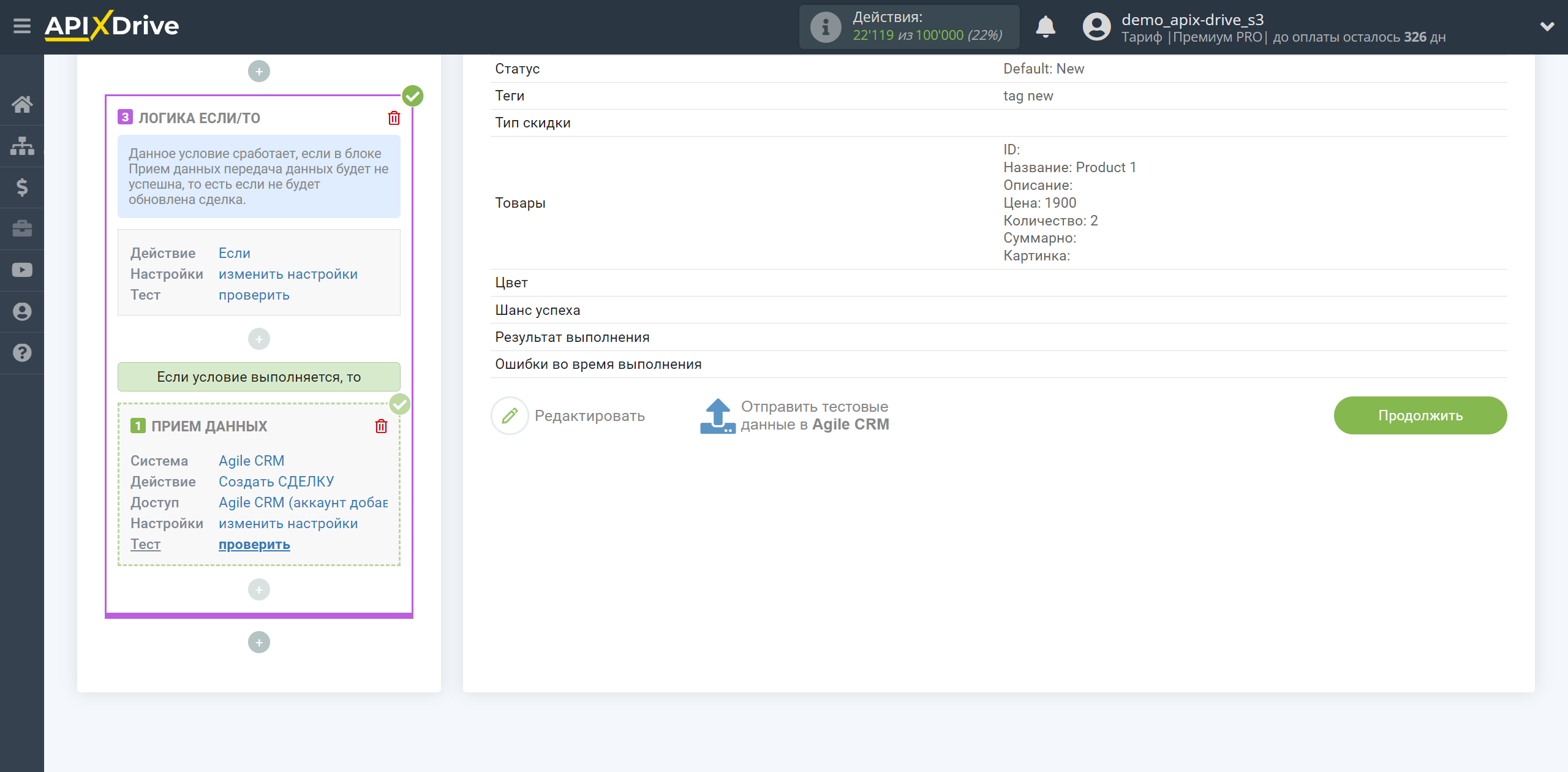Click the ApiX-Drive logo
This screenshot has height=772, width=1568.
point(111,26)
